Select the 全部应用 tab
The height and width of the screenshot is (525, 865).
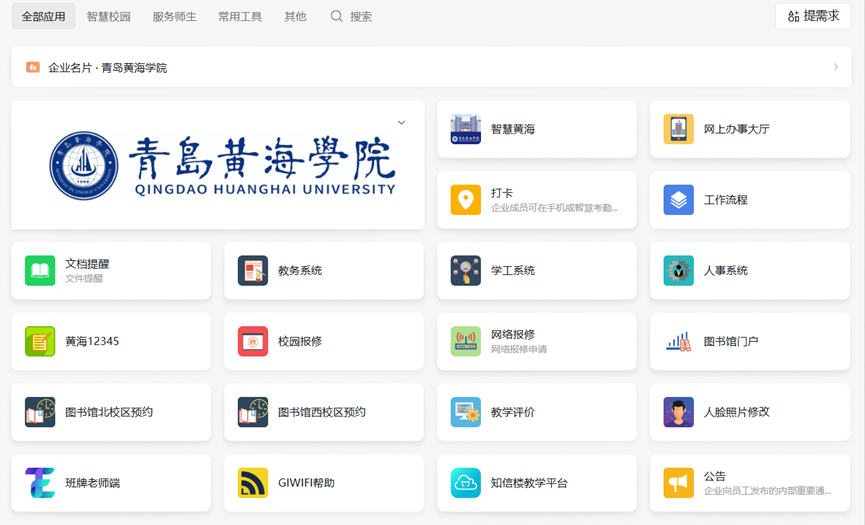point(43,17)
